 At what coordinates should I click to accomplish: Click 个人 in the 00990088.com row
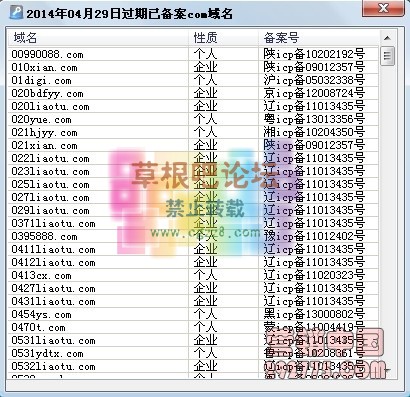coord(205,54)
